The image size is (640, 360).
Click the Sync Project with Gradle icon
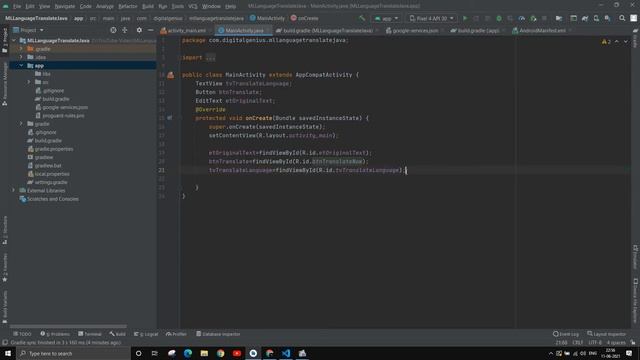point(584,18)
